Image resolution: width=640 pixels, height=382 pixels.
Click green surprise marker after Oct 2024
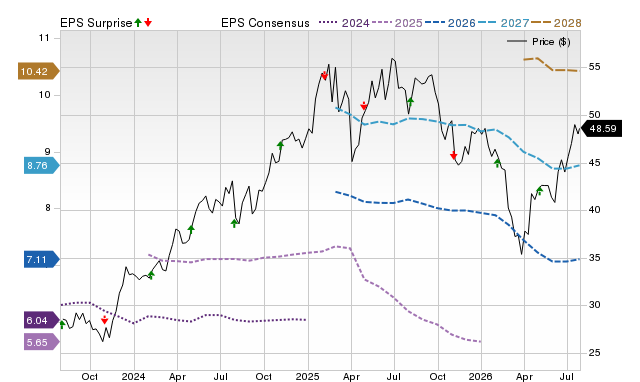tap(280, 145)
